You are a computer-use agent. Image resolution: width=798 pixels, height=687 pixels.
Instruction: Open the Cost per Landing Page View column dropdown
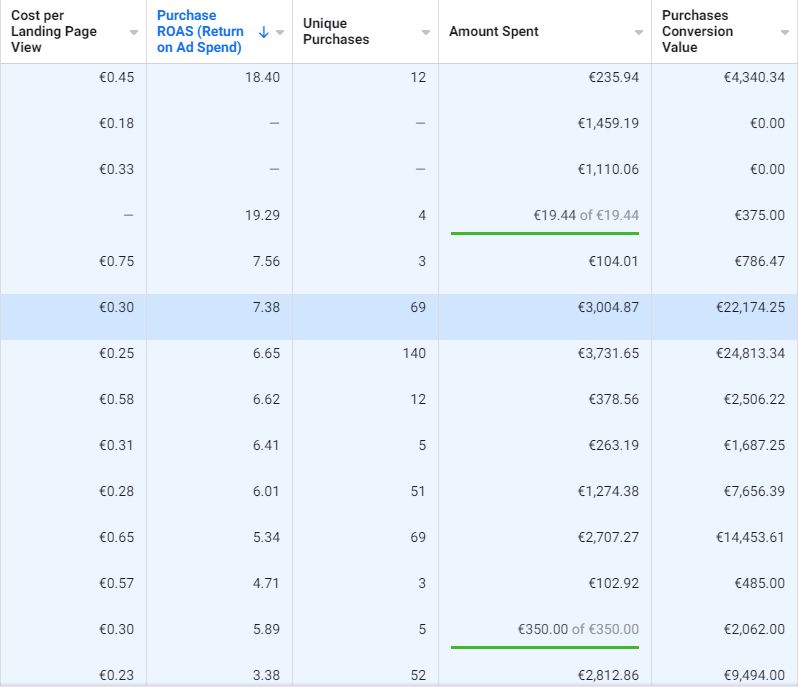134,32
